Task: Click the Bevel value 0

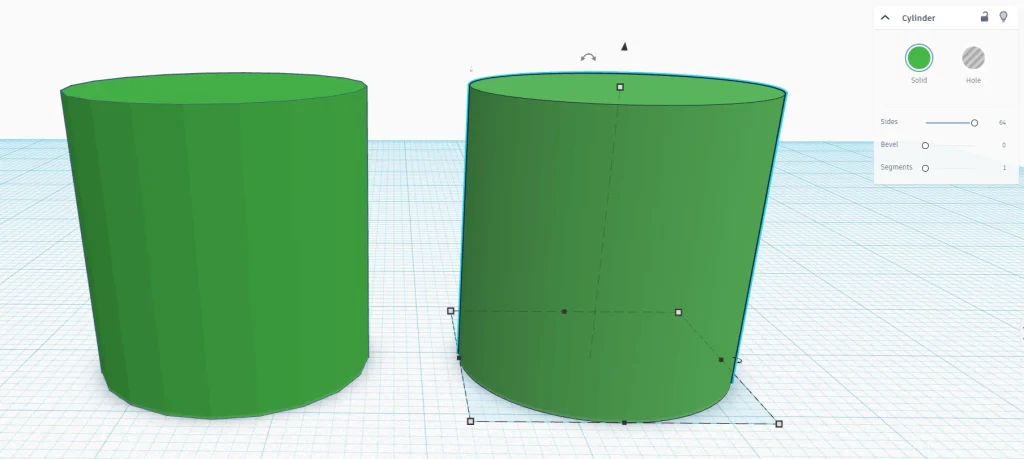Action: pyautogui.click(x=1004, y=146)
